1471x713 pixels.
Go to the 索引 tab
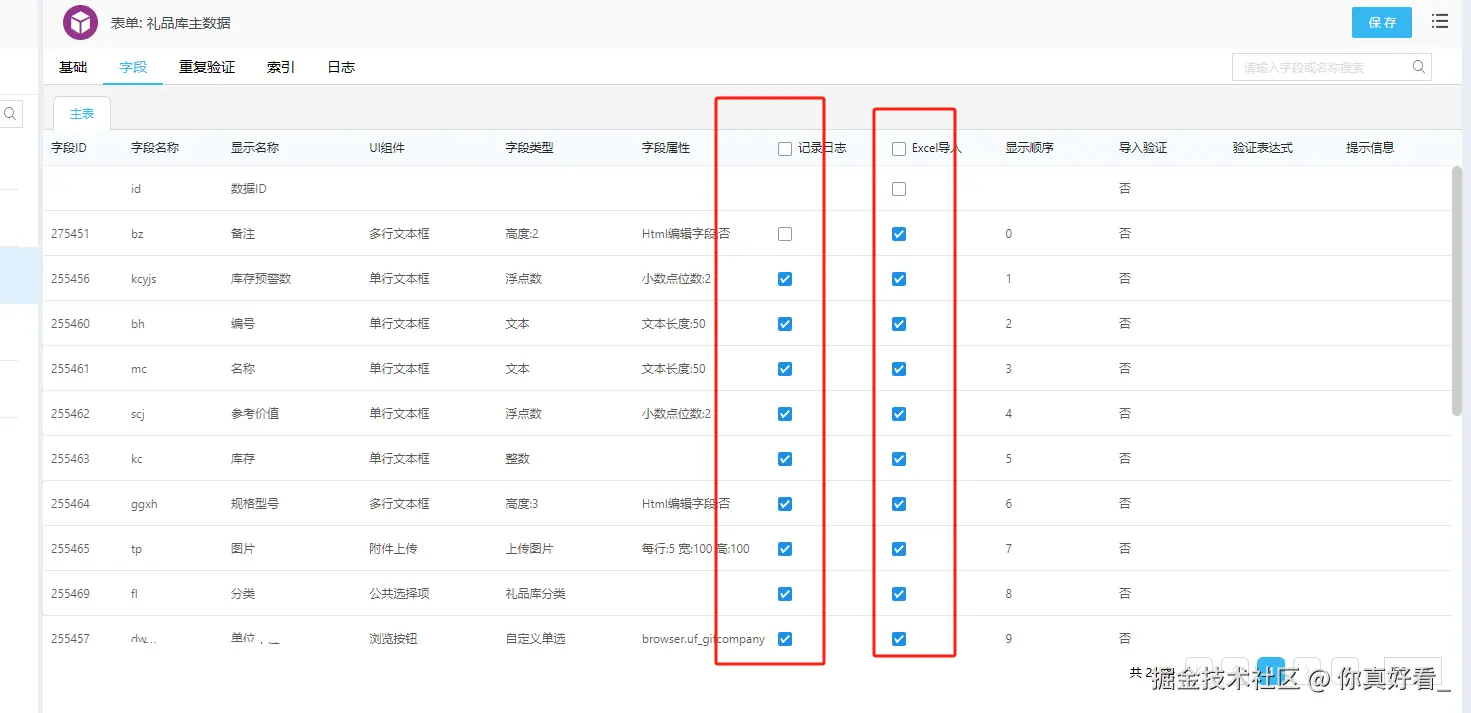coord(281,67)
